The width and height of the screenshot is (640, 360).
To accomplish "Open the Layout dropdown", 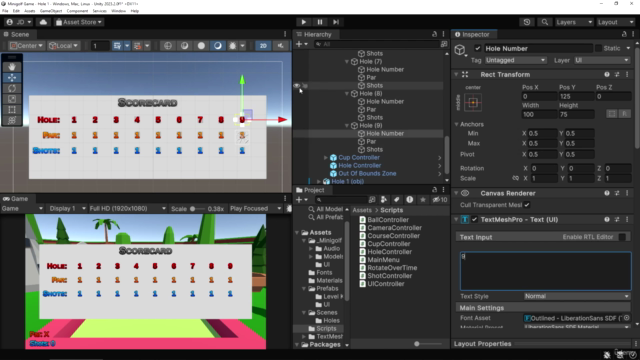I will pos(616,22).
